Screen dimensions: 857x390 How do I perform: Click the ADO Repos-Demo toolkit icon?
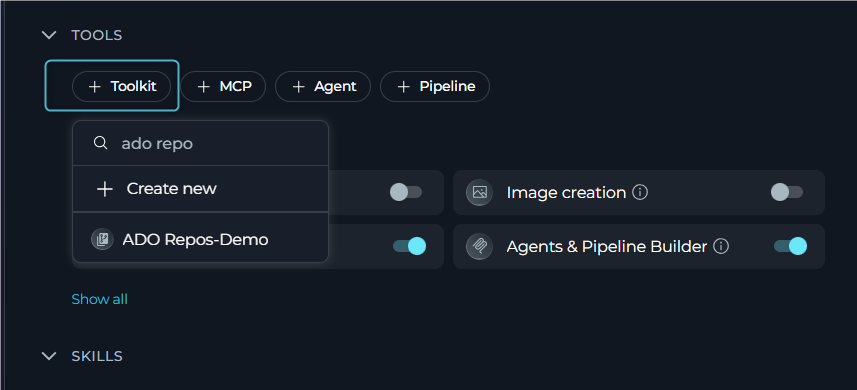click(x=102, y=240)
